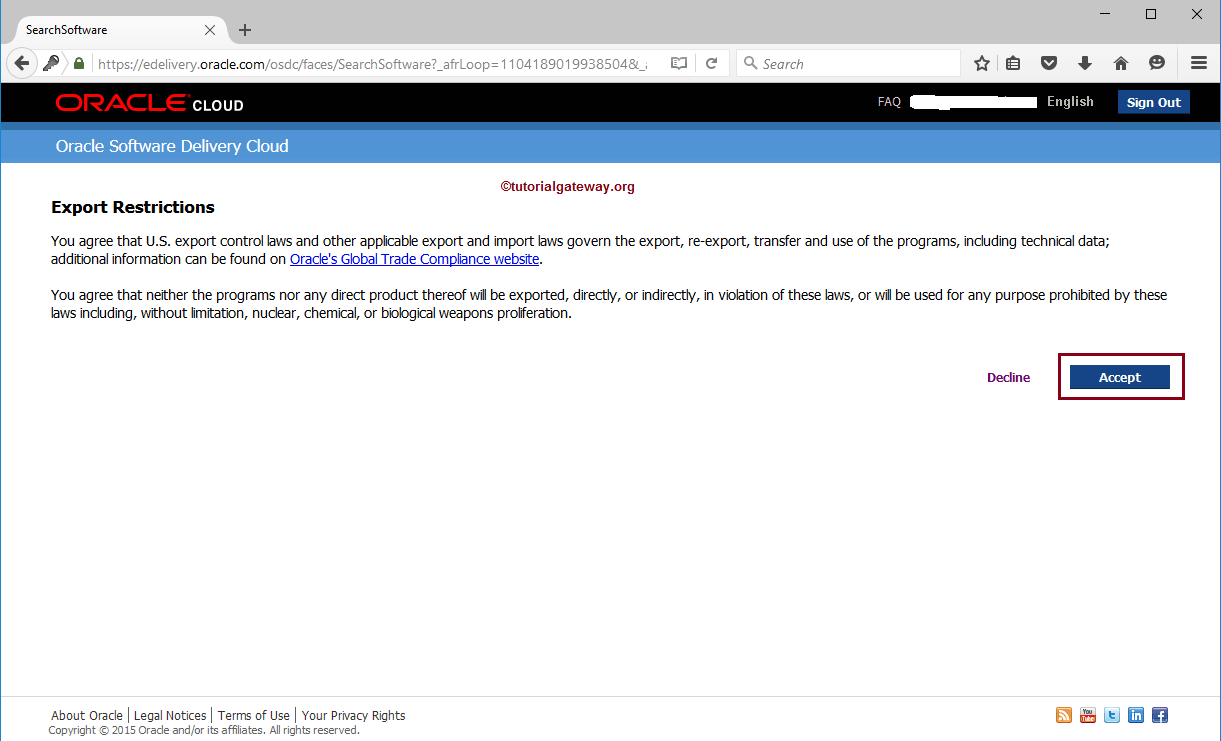Click the magnifier icon in search box
This screenshot has width=1221, height=741.
[751, 63]
